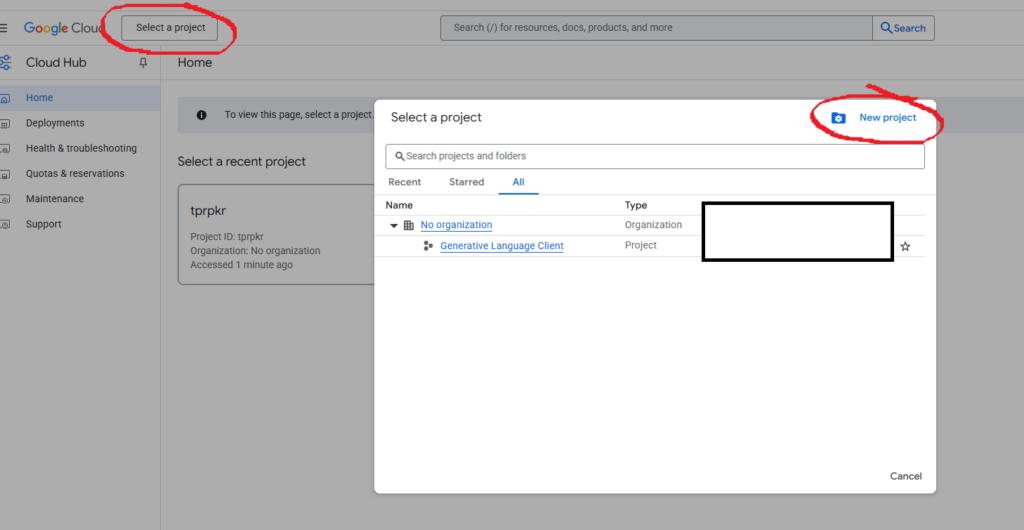The height and width of the screenshot is (530, 1024).
Task: Focus the Search projects and folders field
Action: (x=655, y=156)
